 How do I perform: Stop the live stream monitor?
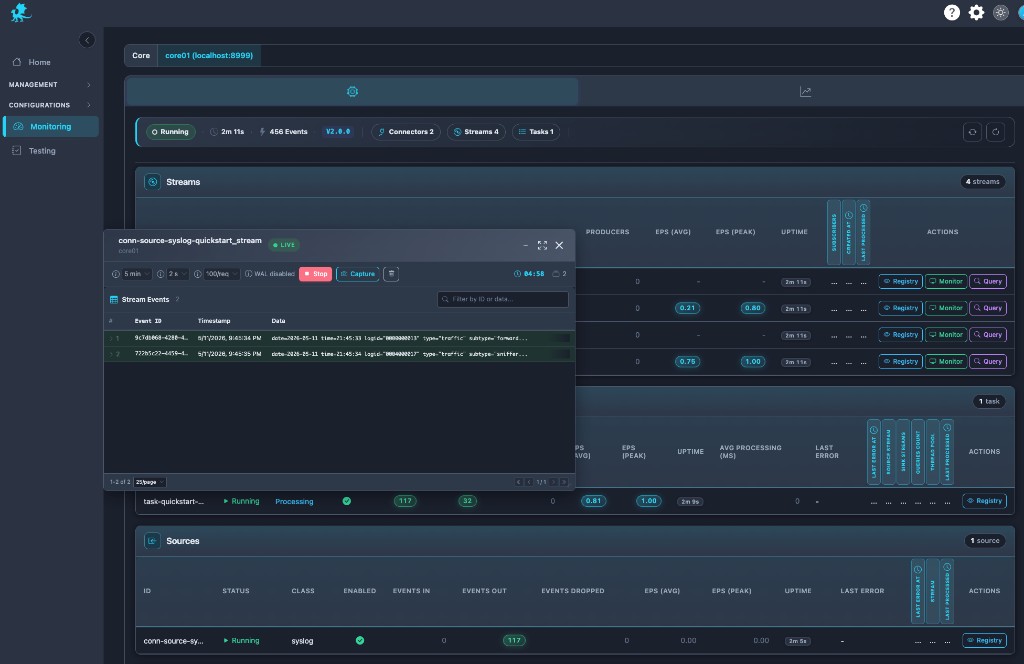click(315, 274)
